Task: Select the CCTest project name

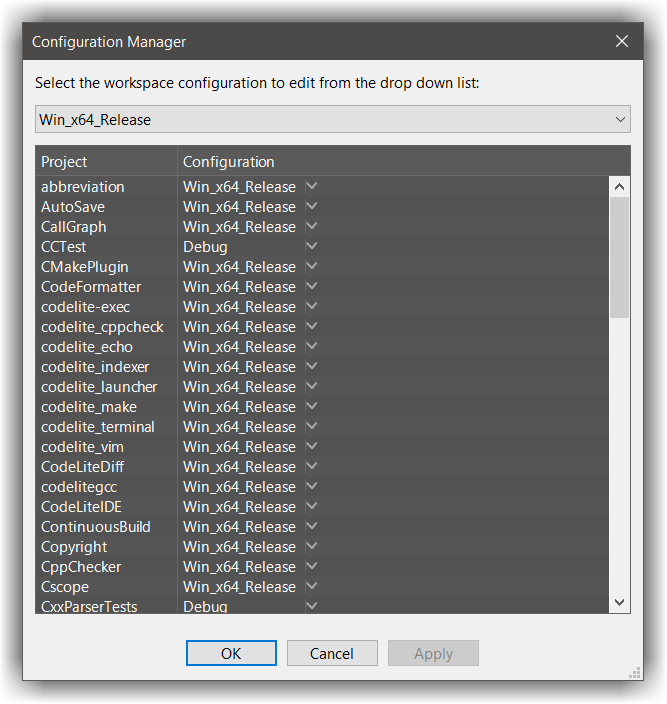Action: click(63, 246)
